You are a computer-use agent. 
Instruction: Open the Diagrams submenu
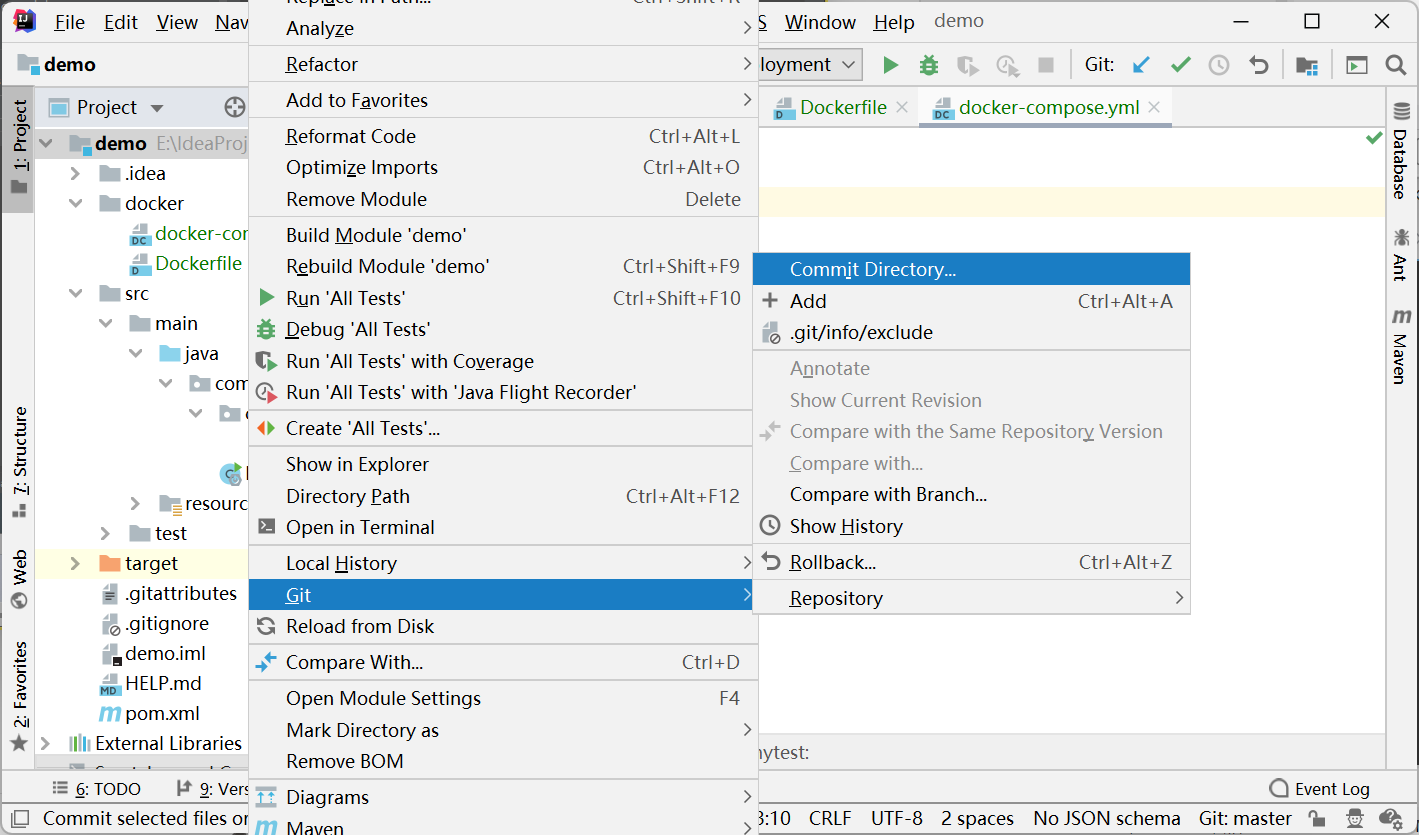[x=503, y=797]
